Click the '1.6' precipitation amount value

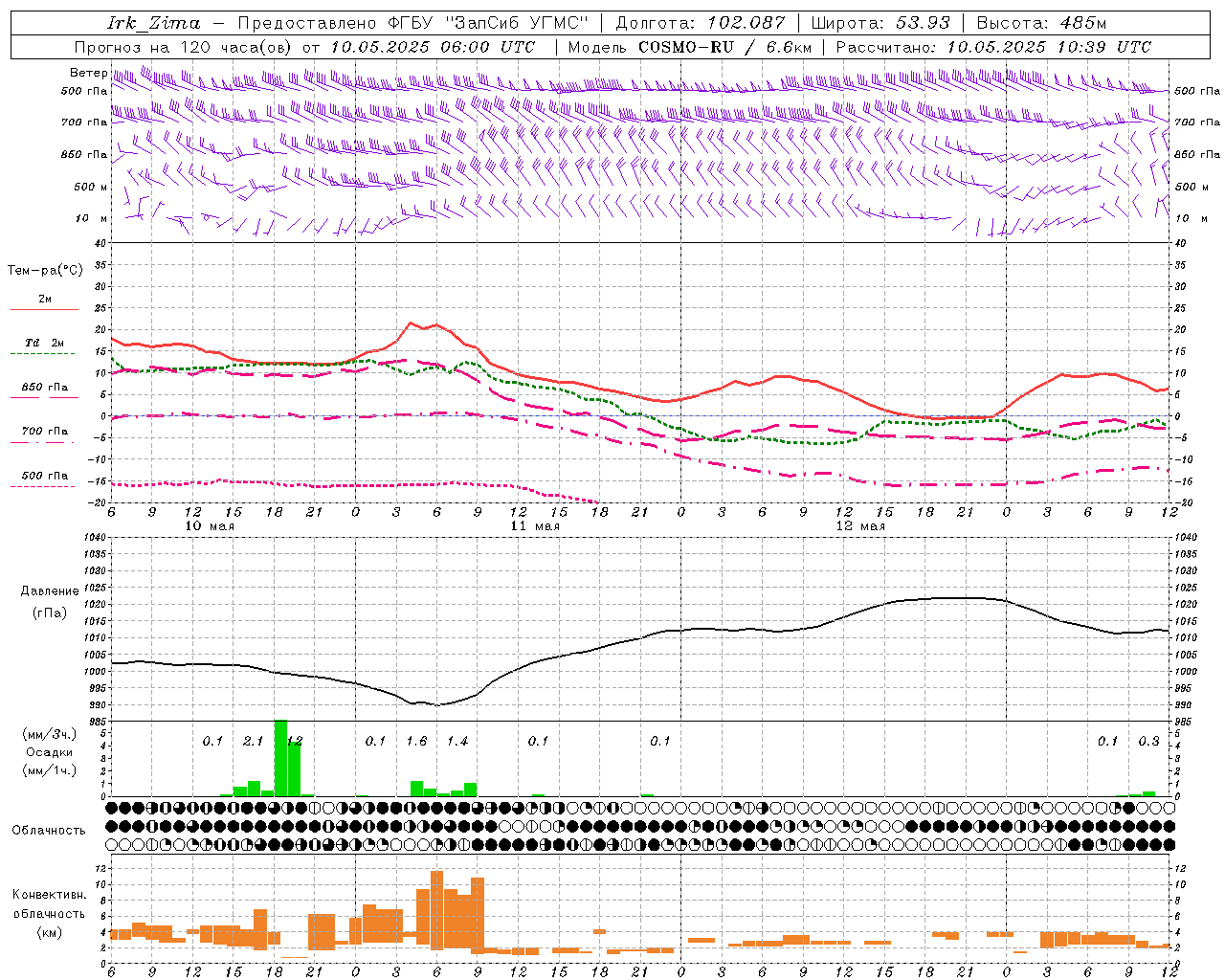(x=416, y=741)
